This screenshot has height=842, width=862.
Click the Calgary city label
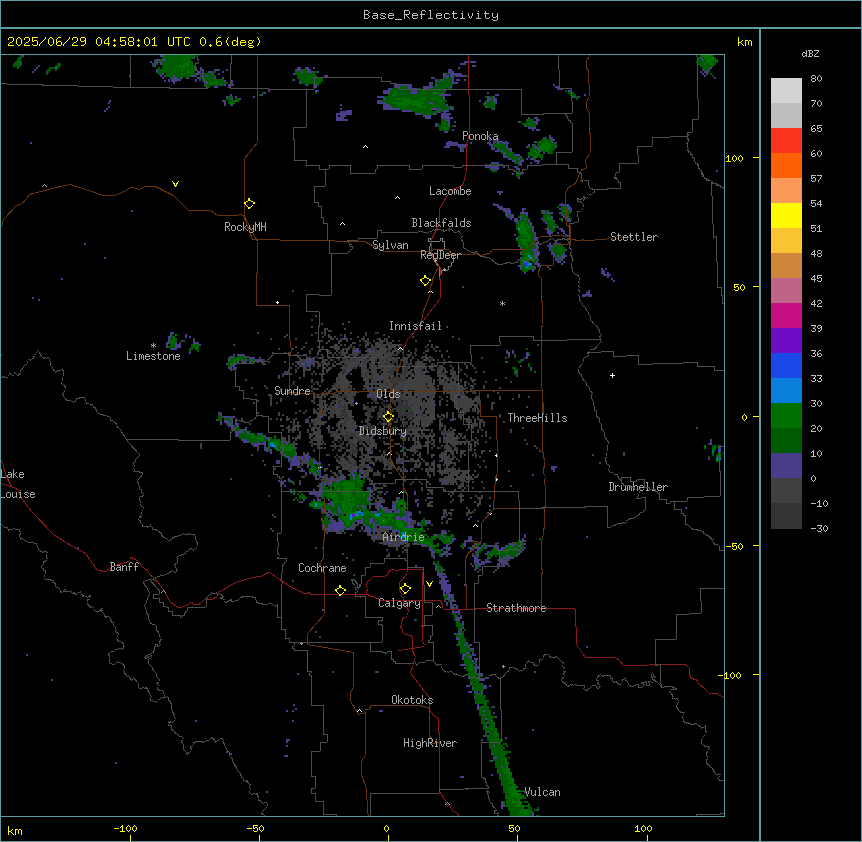[x=400, y=603]
